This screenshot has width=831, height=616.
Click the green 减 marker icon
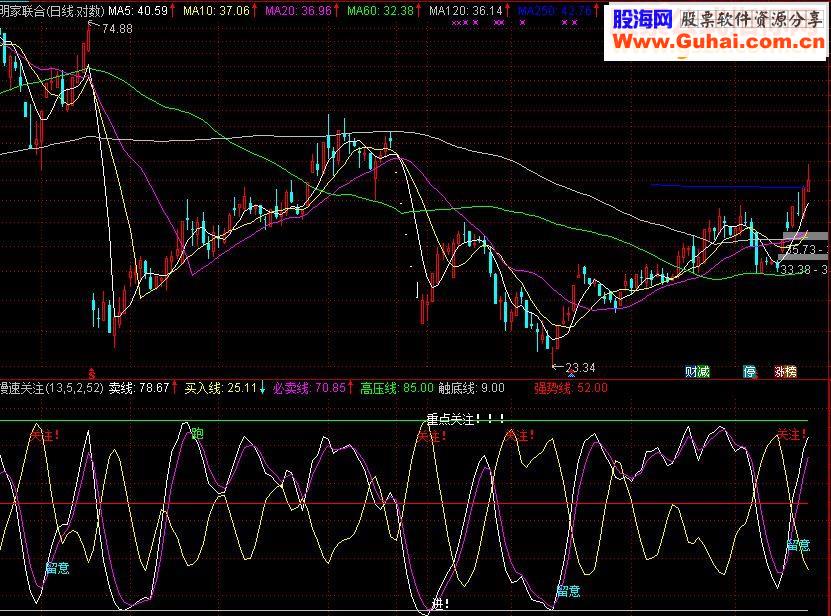704,372
